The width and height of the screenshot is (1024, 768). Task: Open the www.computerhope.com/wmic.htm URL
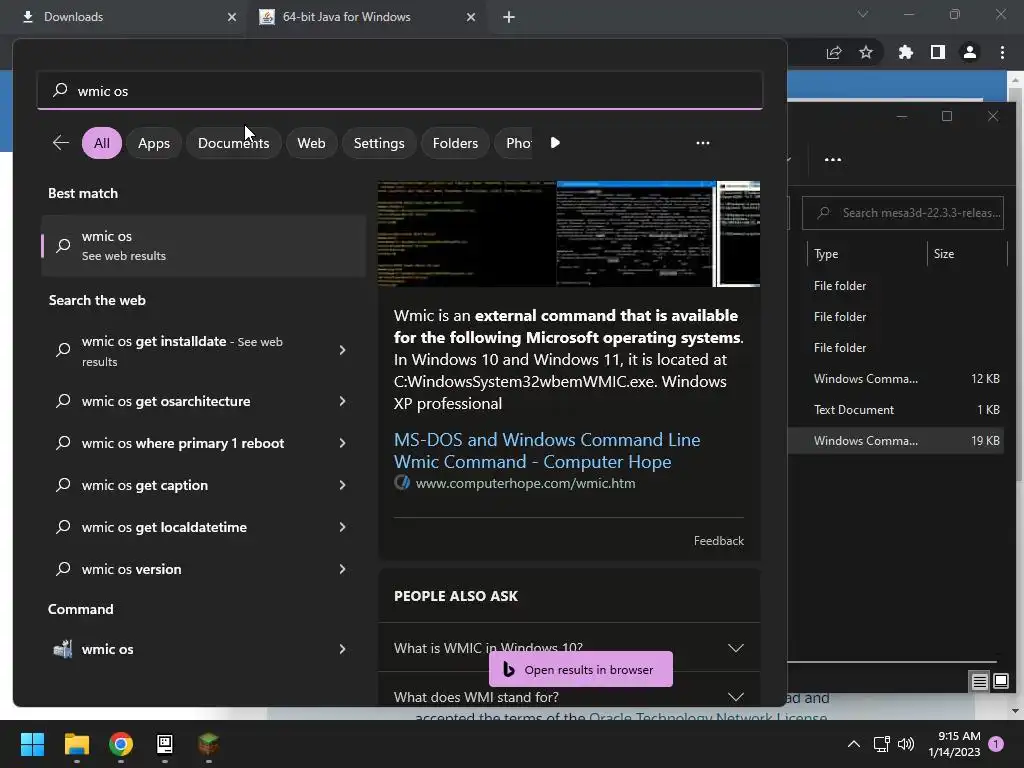[525, 483]
